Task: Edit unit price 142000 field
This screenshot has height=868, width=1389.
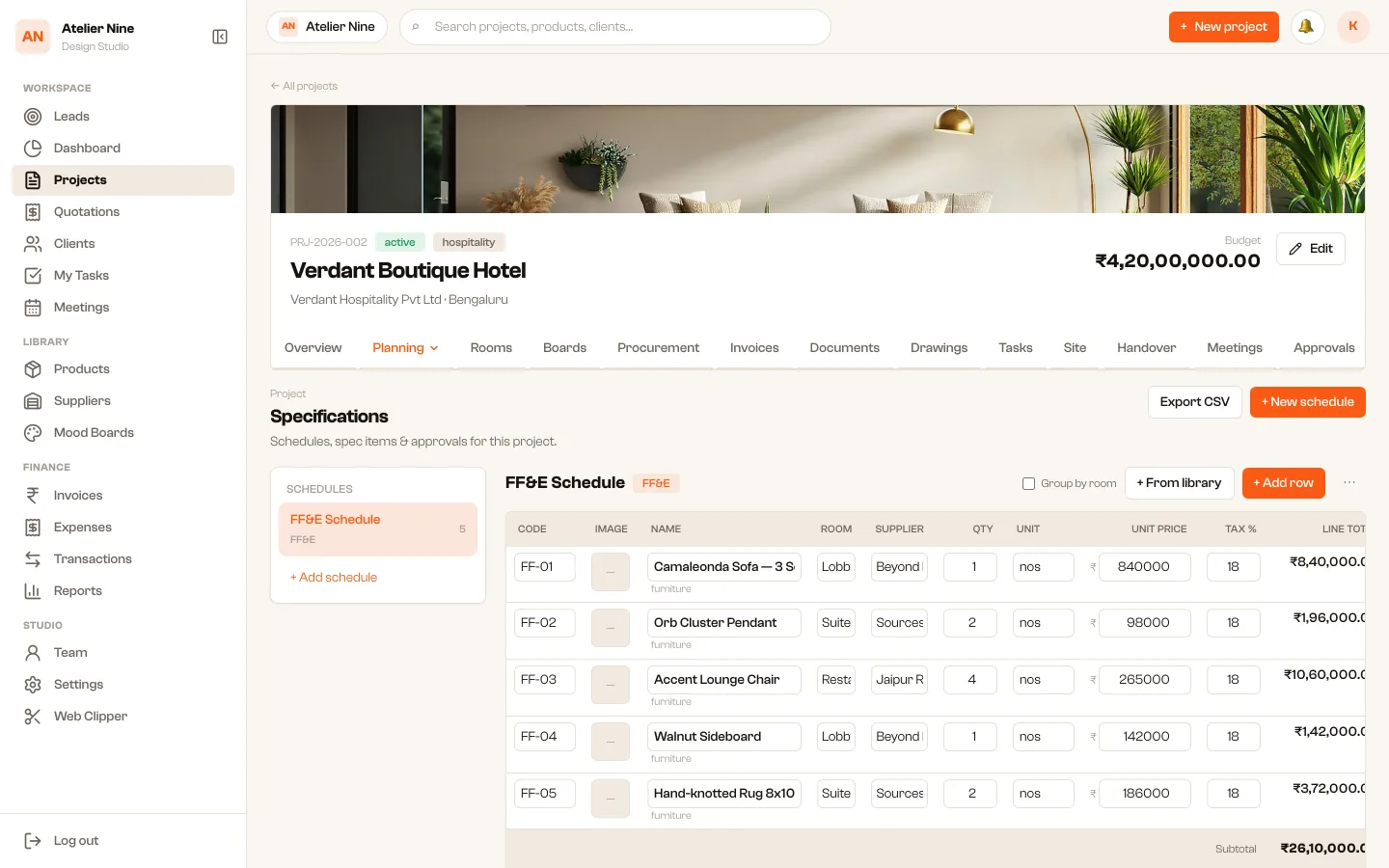Action: pos(1145,737)
